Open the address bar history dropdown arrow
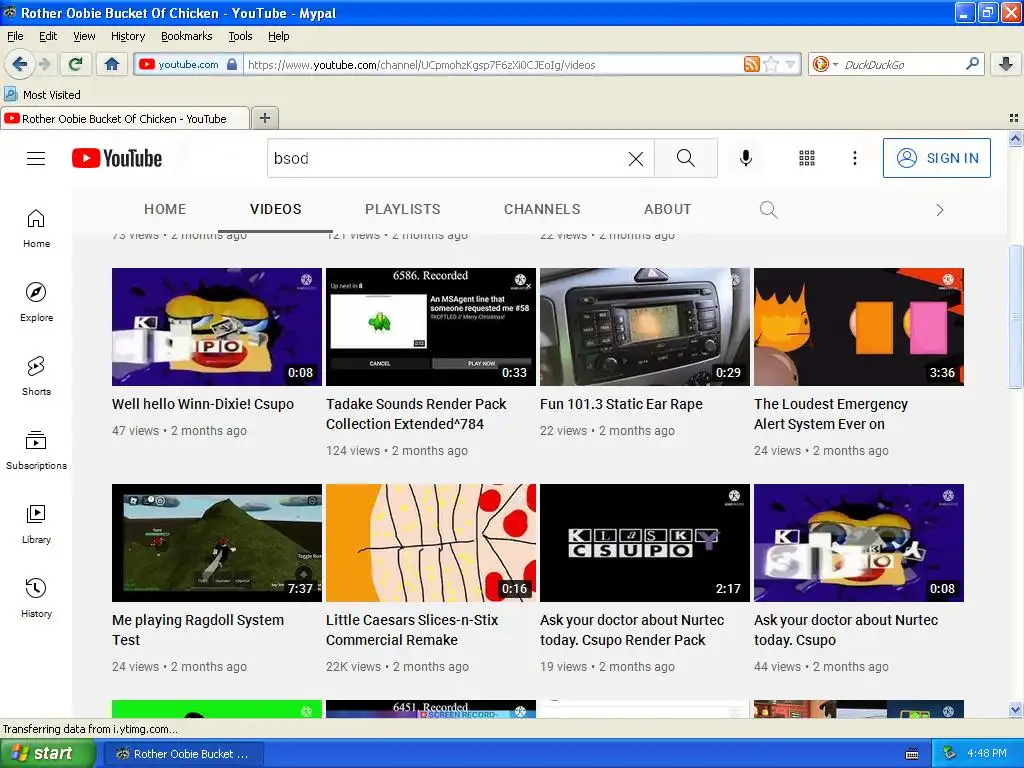Viewport: 1024px width, 768px height. pos(790,64)
